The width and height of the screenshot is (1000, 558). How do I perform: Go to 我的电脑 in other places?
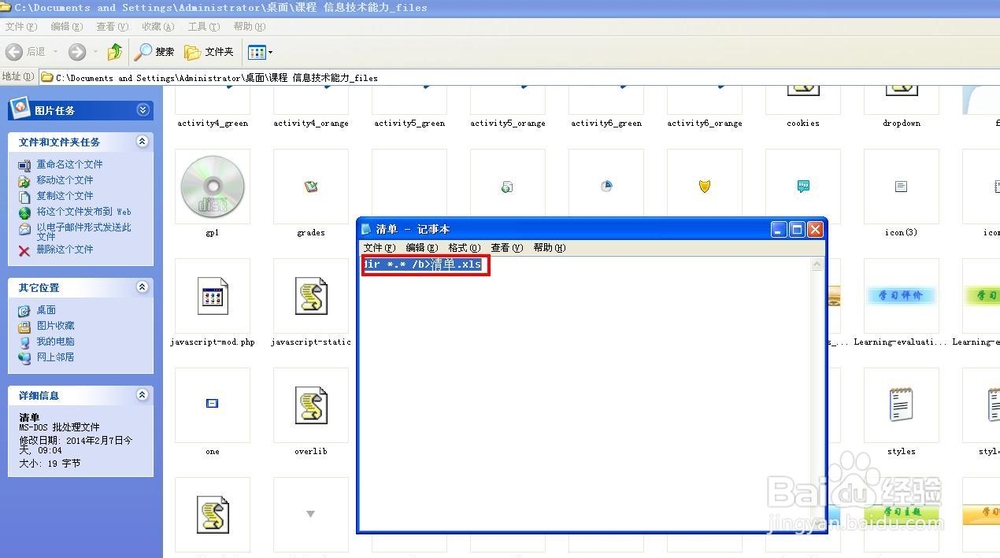tap(55, 342)
